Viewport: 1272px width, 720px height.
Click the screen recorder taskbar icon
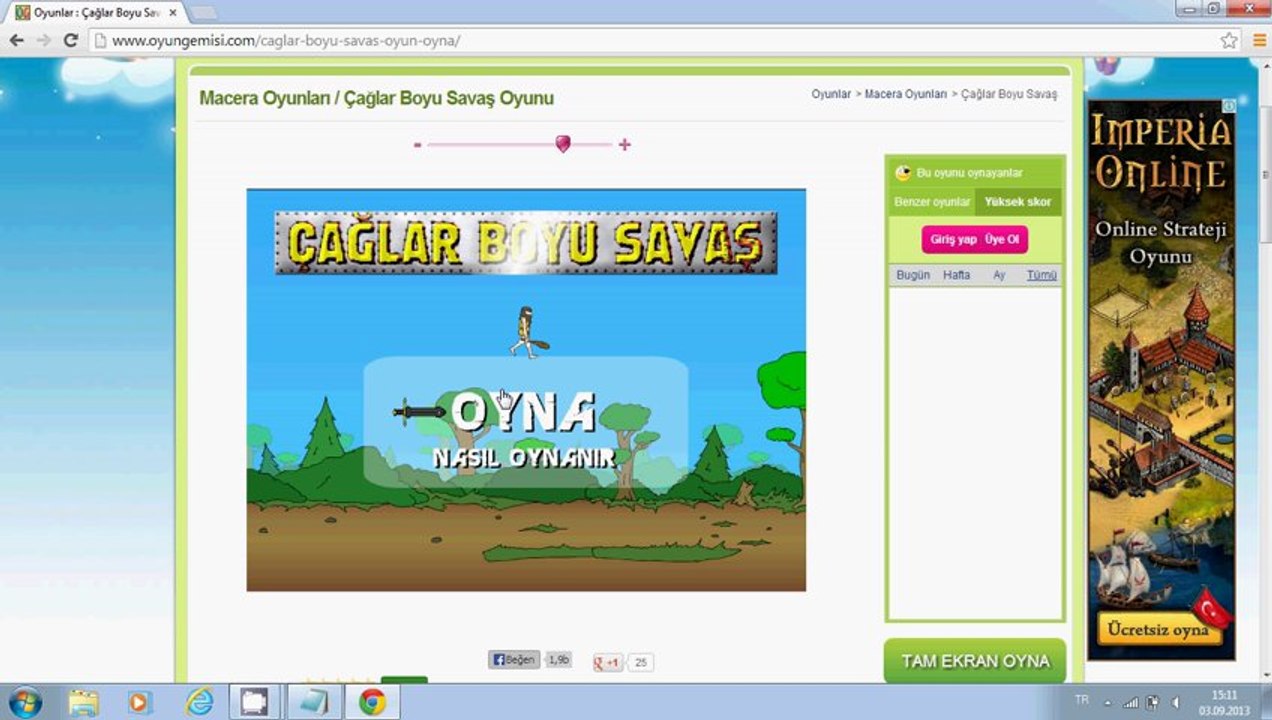[x=257, y=702]
